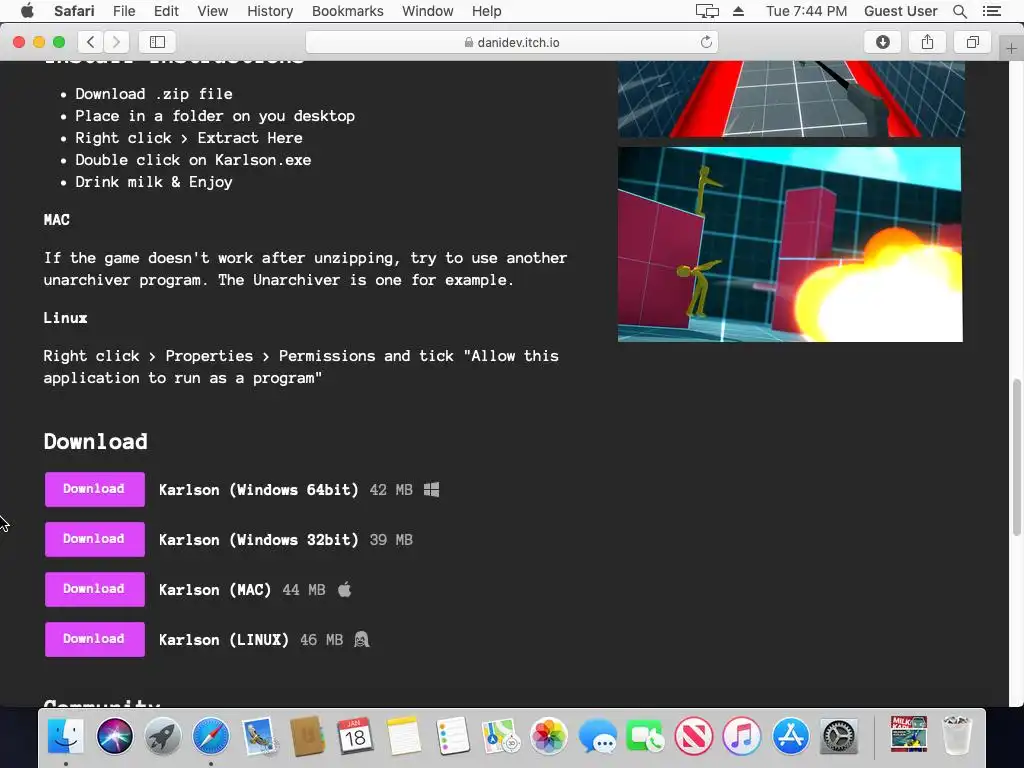This screenshot has height=768, width=1024.
Task: Download Karlson (Windows 64bit)
Action: coord(95,489)
